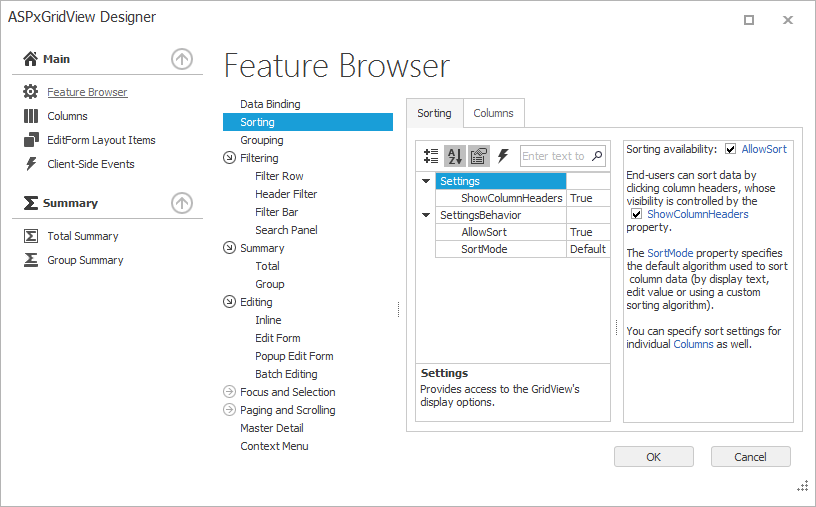Click the ShowColumnHeaders hyperlink
Screen dimensions: 816x507
coord(697,214)
